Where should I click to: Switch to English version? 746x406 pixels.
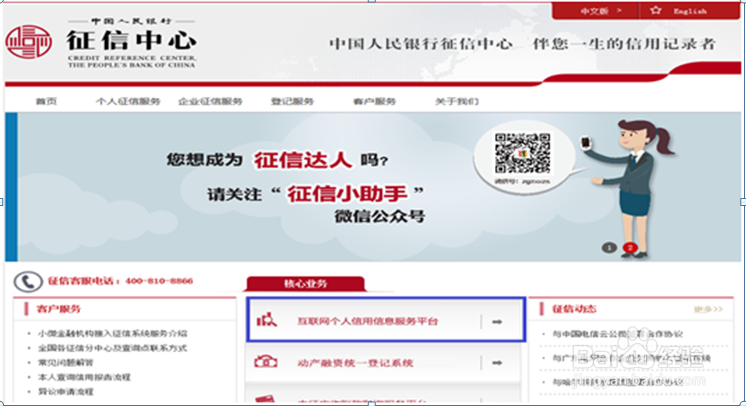(x=690, y=11)
